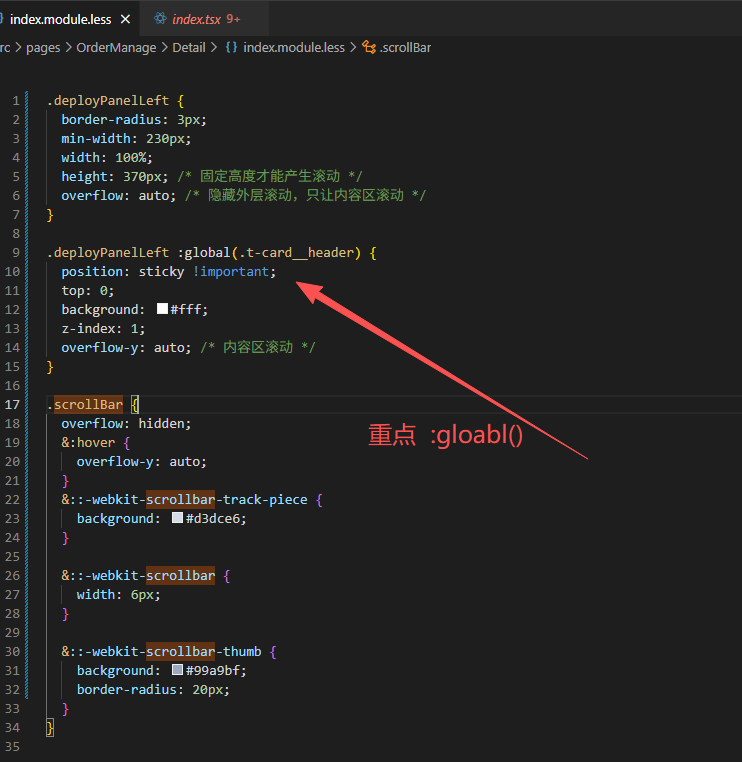Click the symbol icon before .scrollBar breadcrumb
The height and width of the screenshot is (762, 742).
point(369,48)
